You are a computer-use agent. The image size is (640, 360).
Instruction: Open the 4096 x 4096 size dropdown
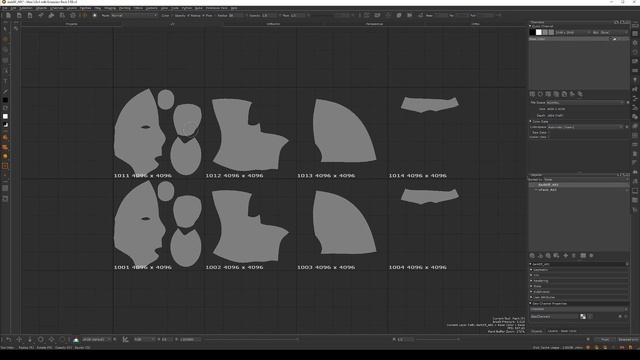(x=573, y=32)
